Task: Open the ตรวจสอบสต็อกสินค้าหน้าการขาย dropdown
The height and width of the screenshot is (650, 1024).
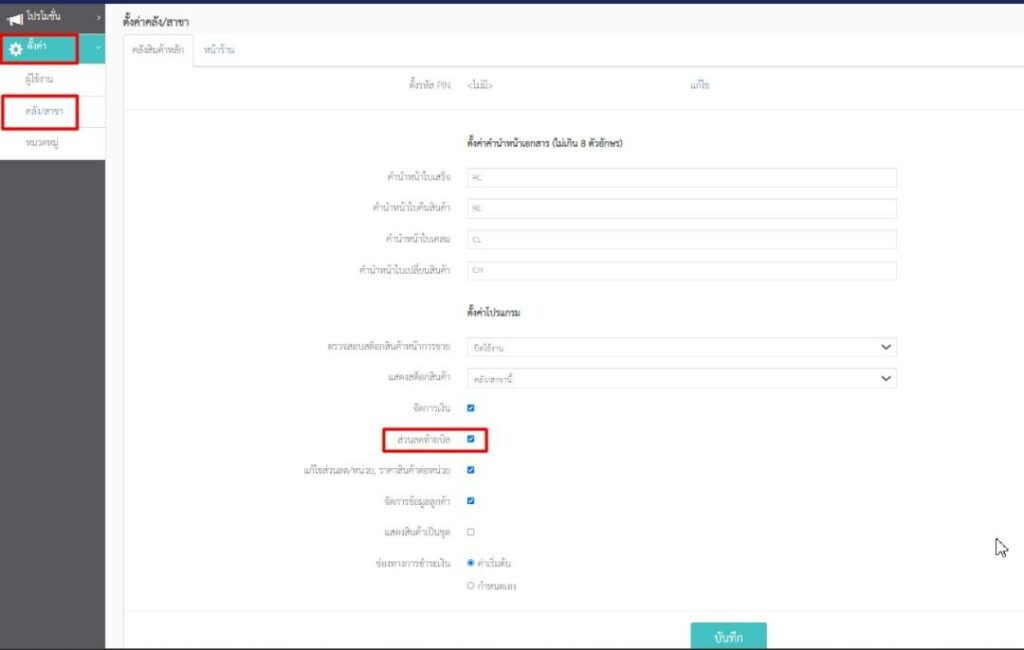Action: pyautogui.click(x=681, y=347)
